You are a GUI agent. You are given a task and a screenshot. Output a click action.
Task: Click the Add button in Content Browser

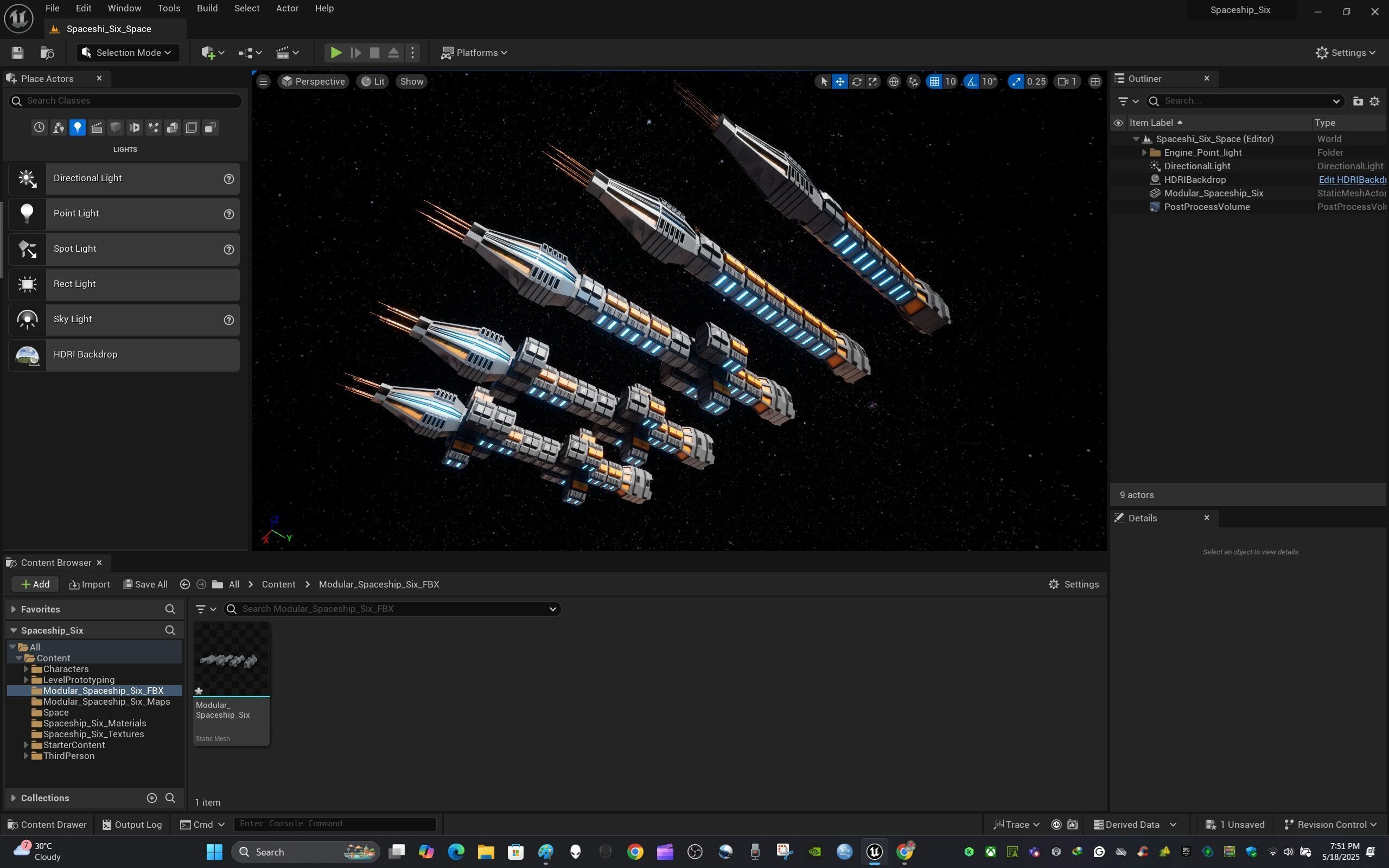click(35, 584)
